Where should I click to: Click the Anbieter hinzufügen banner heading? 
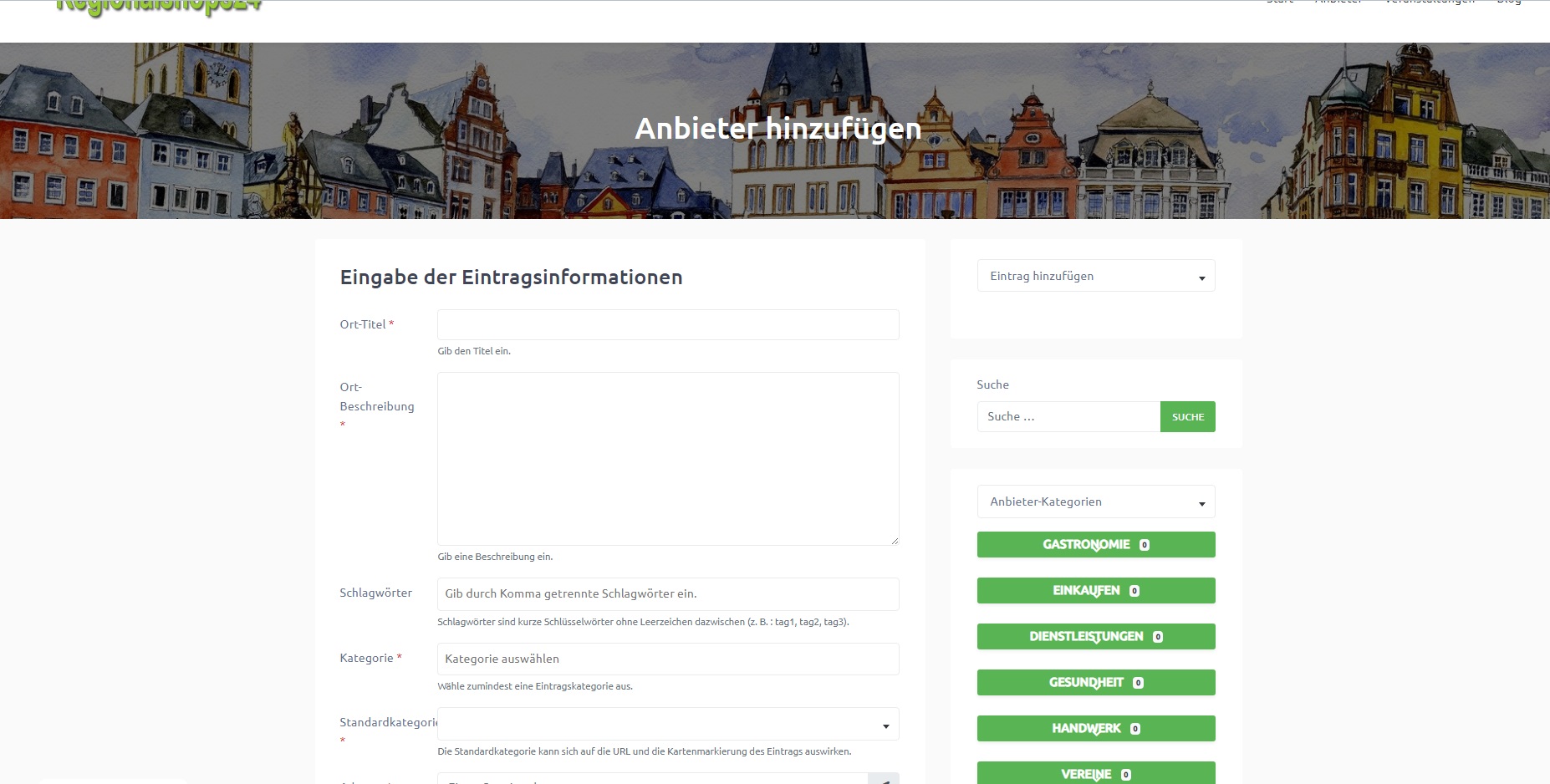pos(778,129)
